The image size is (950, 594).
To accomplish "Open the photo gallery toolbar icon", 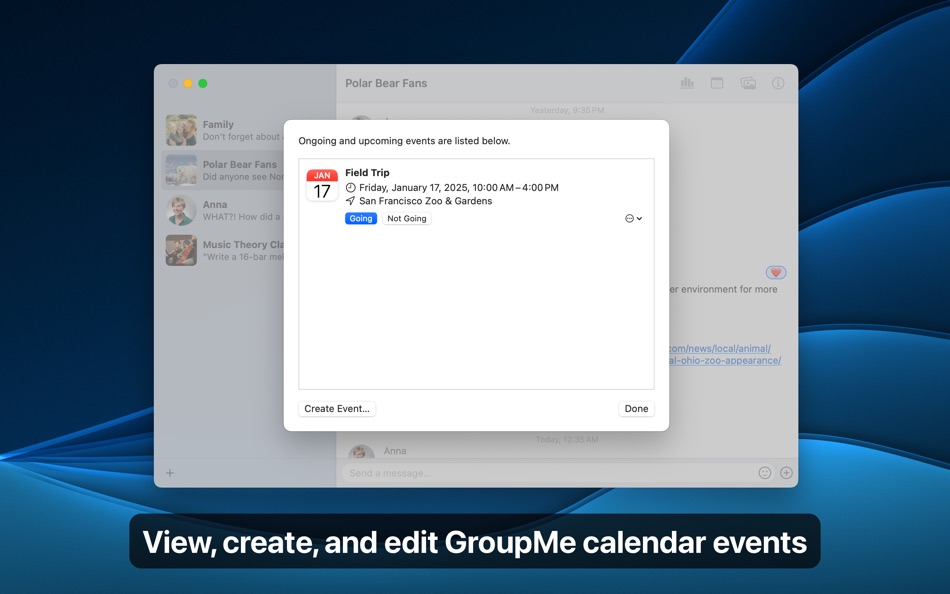I will coord(748,83).
